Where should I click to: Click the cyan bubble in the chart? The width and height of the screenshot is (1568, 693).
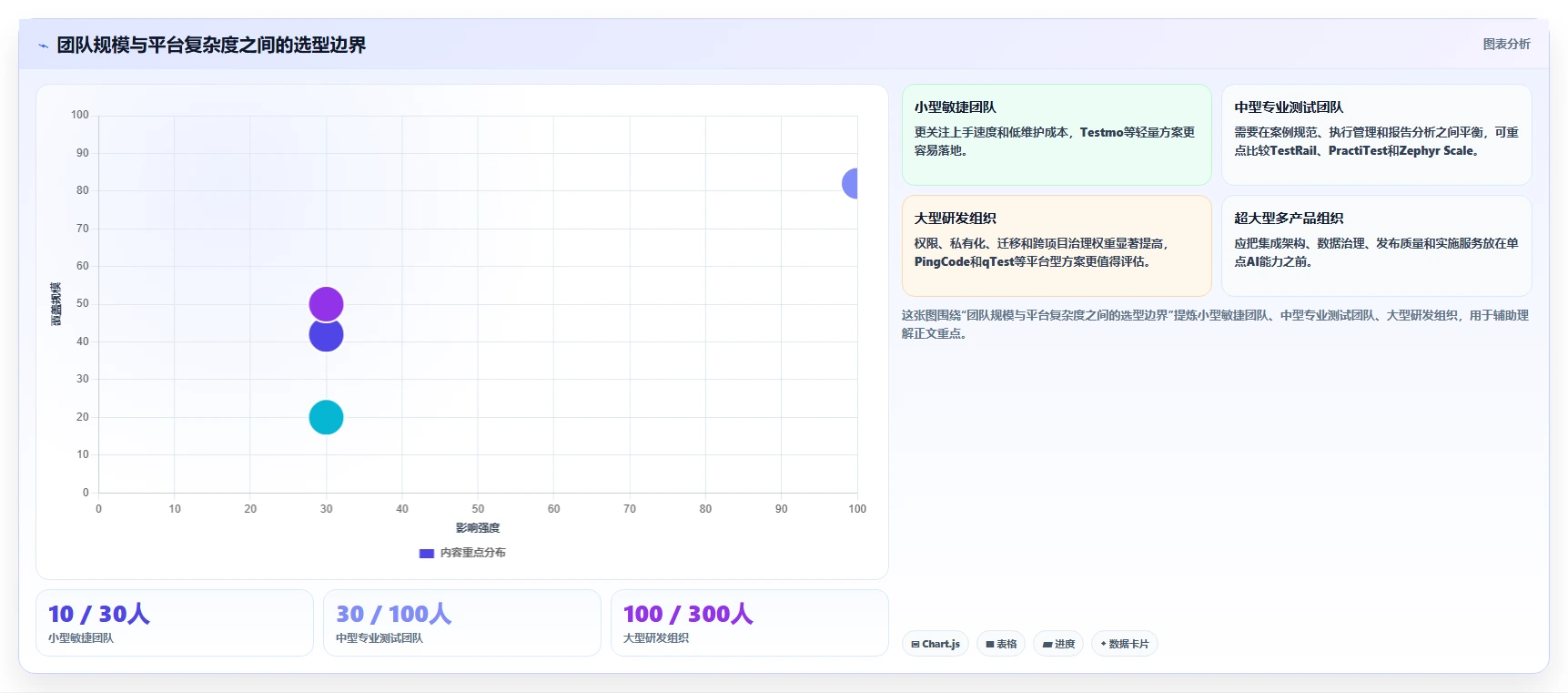[326, 417]
